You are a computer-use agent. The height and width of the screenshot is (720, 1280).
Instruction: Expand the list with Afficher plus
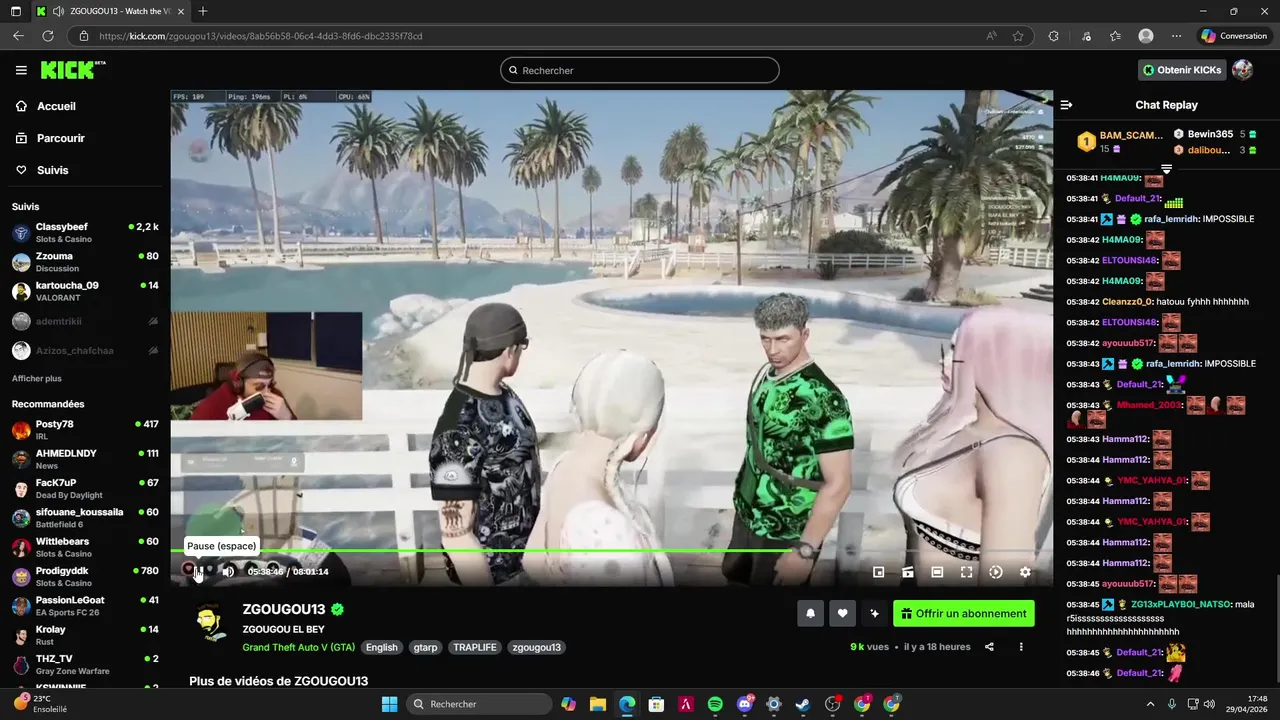coord(37,379)
